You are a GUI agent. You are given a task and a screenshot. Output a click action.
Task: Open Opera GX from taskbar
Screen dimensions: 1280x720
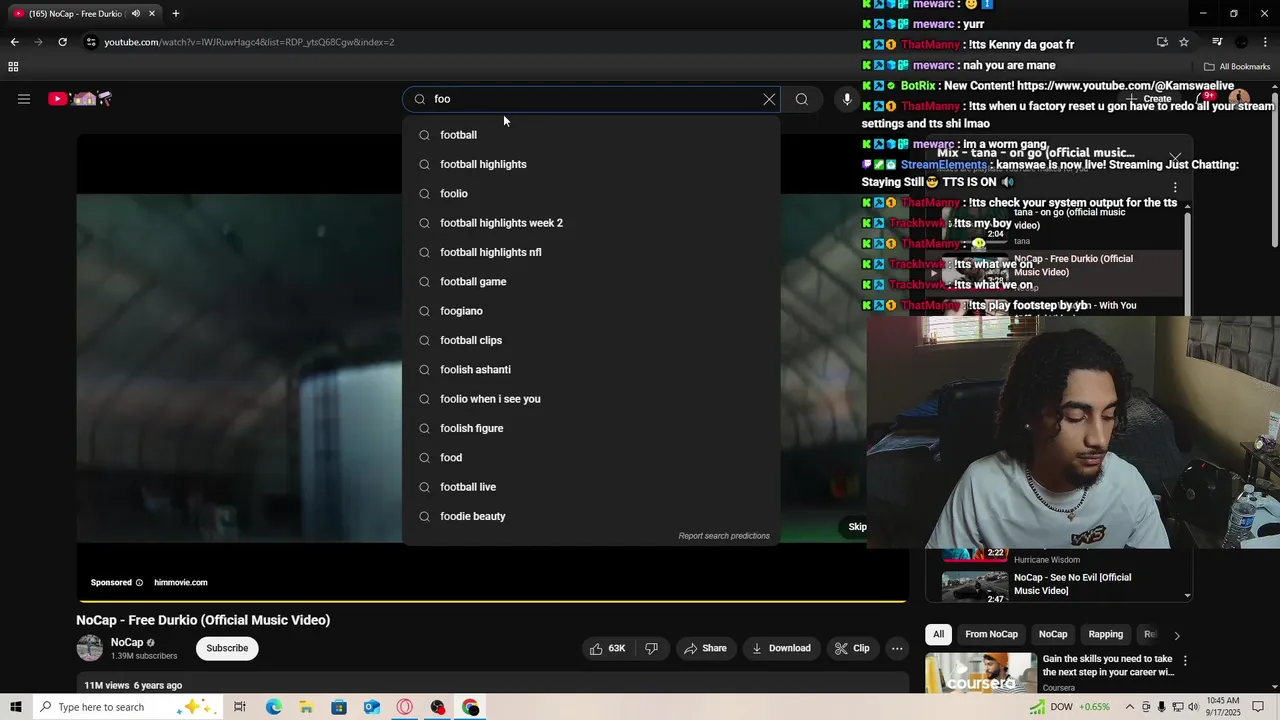pos(405,707)
